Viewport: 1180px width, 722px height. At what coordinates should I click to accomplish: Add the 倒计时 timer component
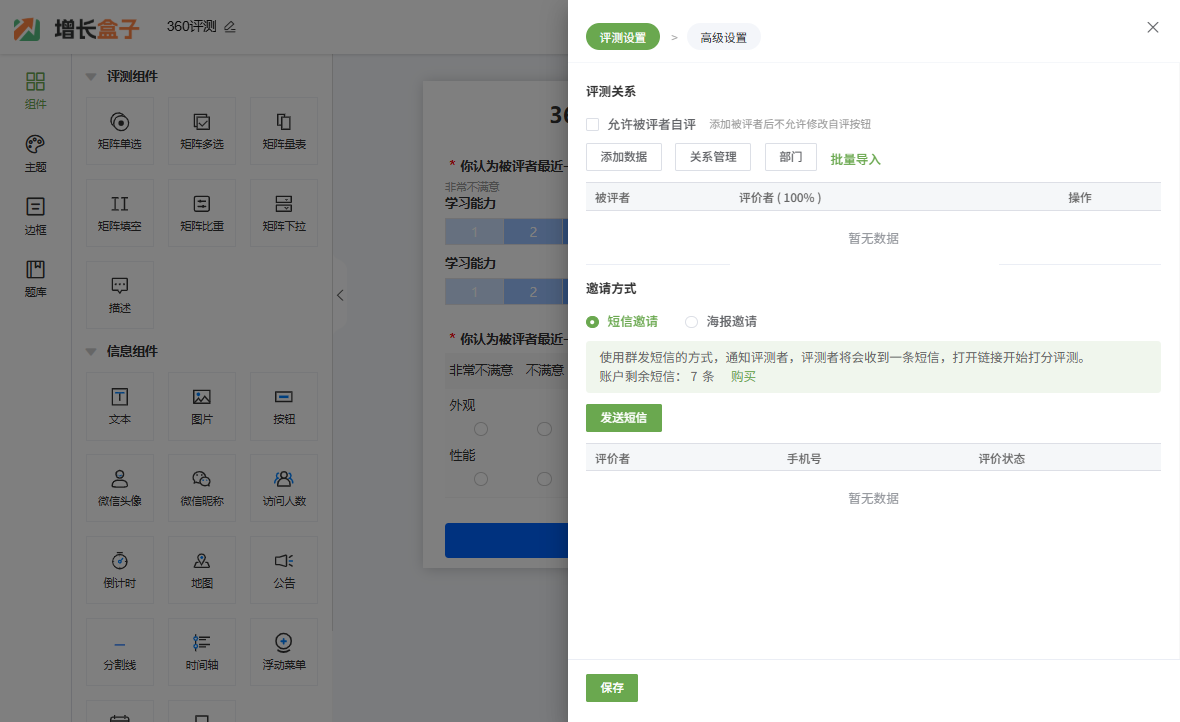click(x=120, y=570)
